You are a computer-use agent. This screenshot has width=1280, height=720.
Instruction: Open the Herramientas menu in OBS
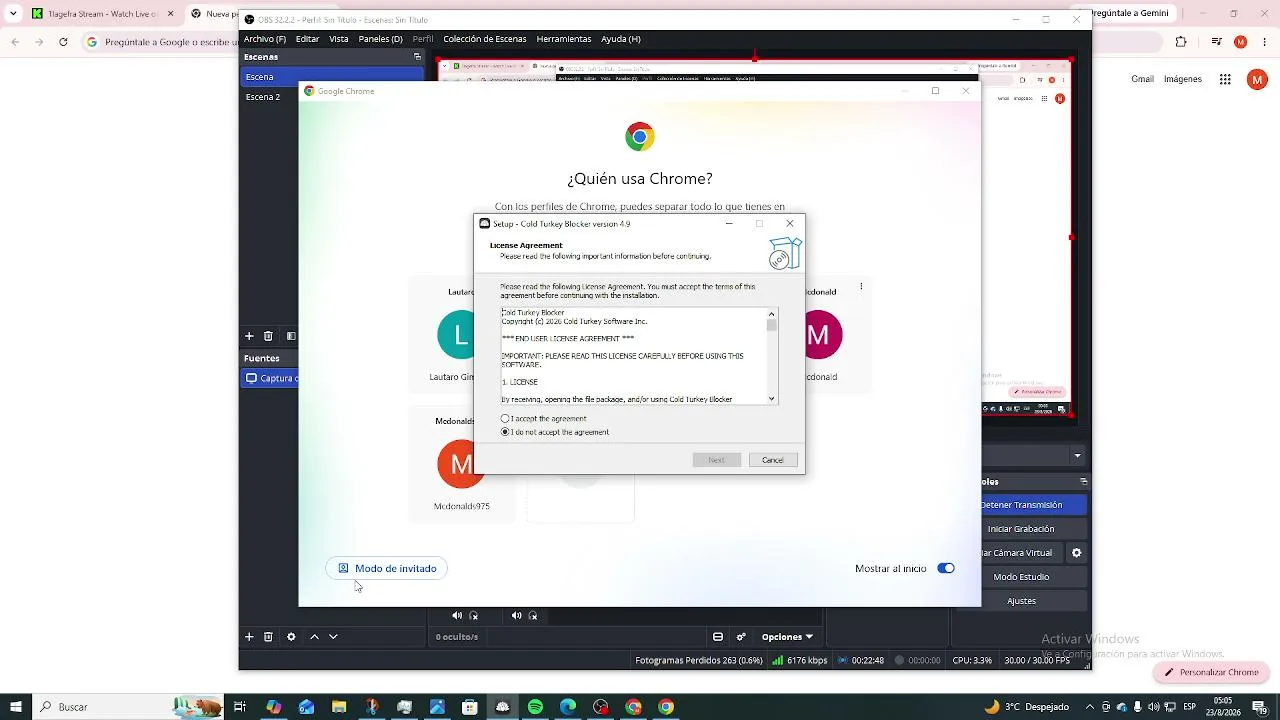(x=564, y=39)
